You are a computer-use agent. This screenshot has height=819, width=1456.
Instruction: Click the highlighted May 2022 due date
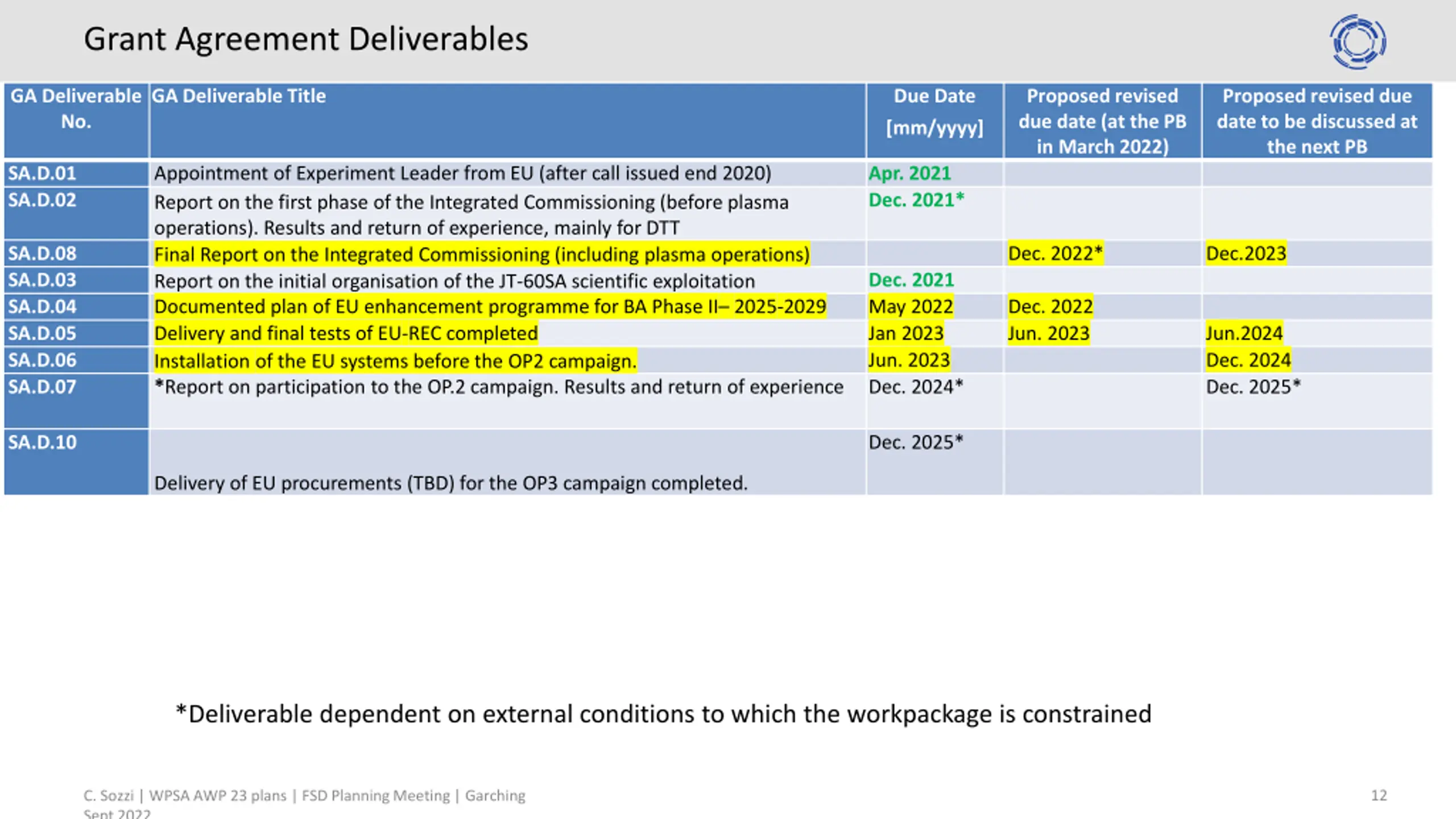911,307
